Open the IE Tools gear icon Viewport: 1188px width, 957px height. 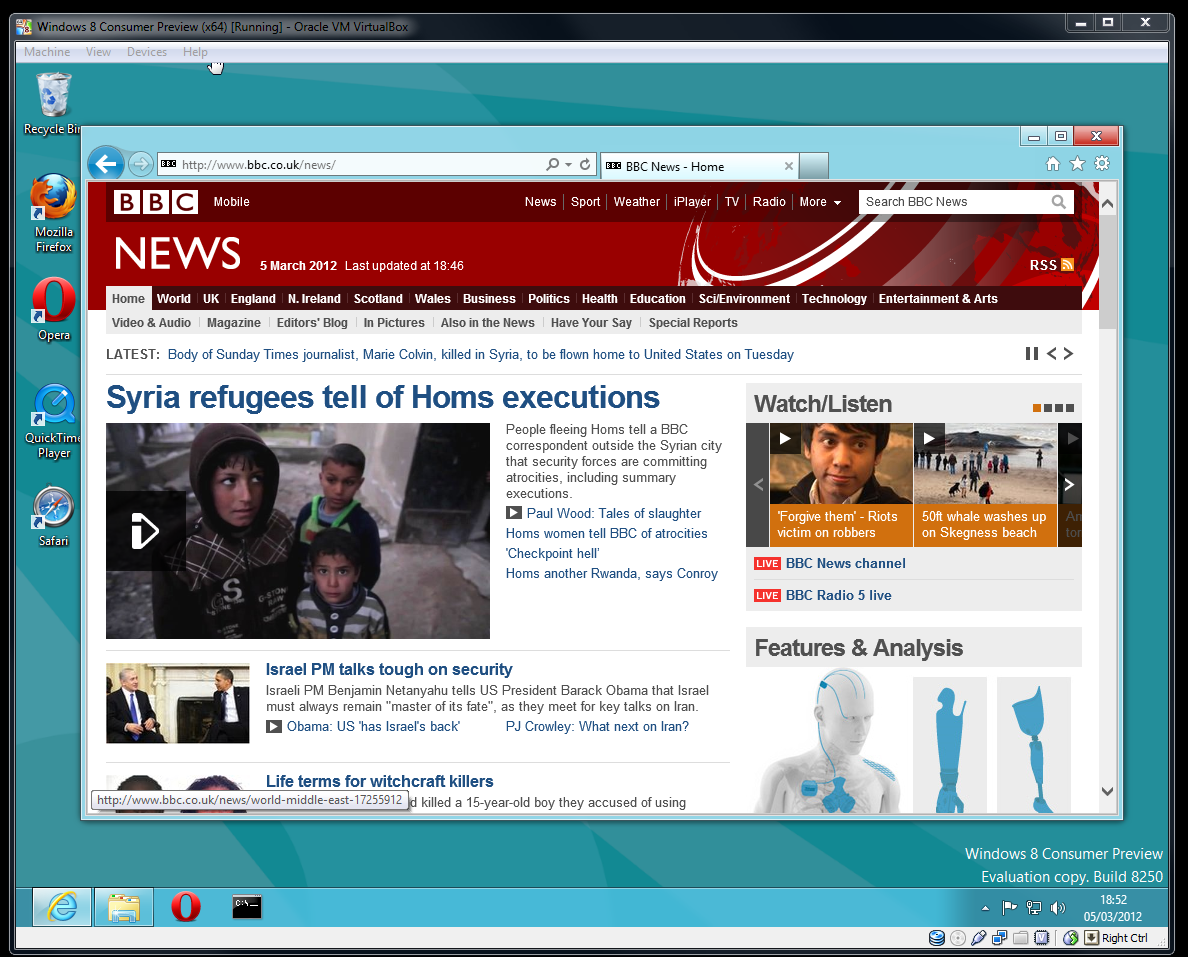[x=1102, y=164]
